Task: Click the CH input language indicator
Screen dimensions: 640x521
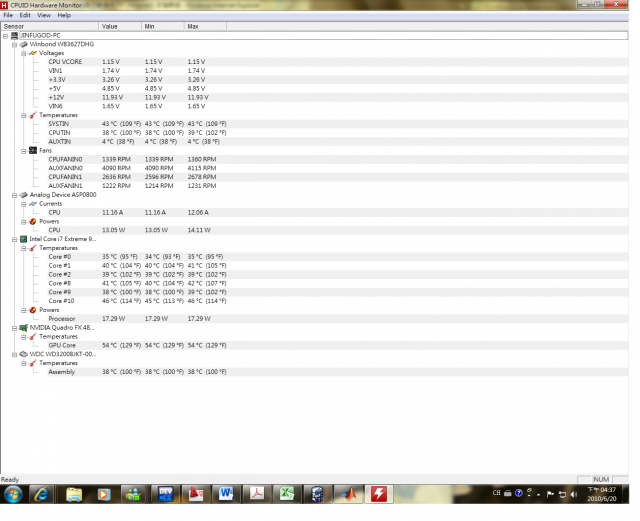Action: click(x=496, y=493)
